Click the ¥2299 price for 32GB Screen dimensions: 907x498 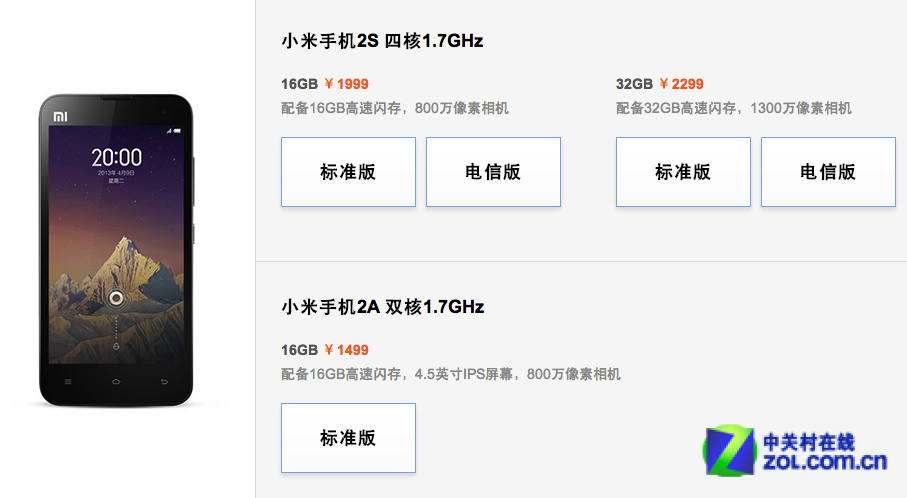point(681,84)
